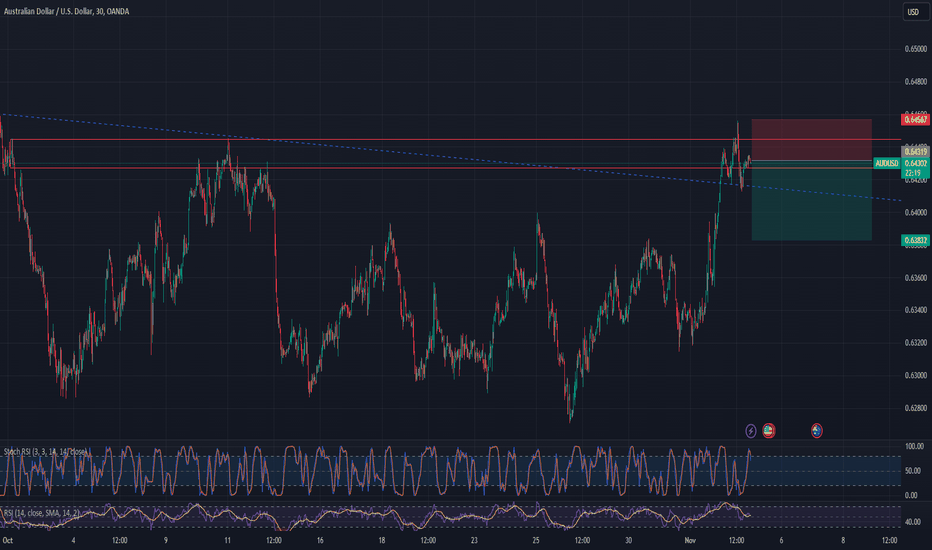932x550 pixels.
Task: Click the 0.63000 price axis value
Action: coord(915,376)
